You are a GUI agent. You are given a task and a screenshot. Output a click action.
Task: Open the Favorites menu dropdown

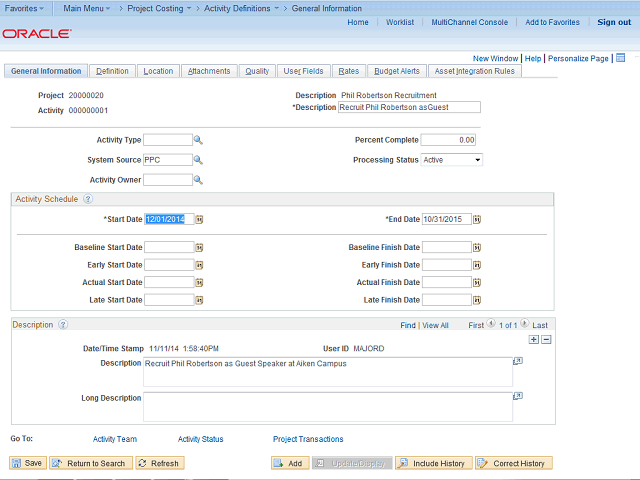point(26,8)
